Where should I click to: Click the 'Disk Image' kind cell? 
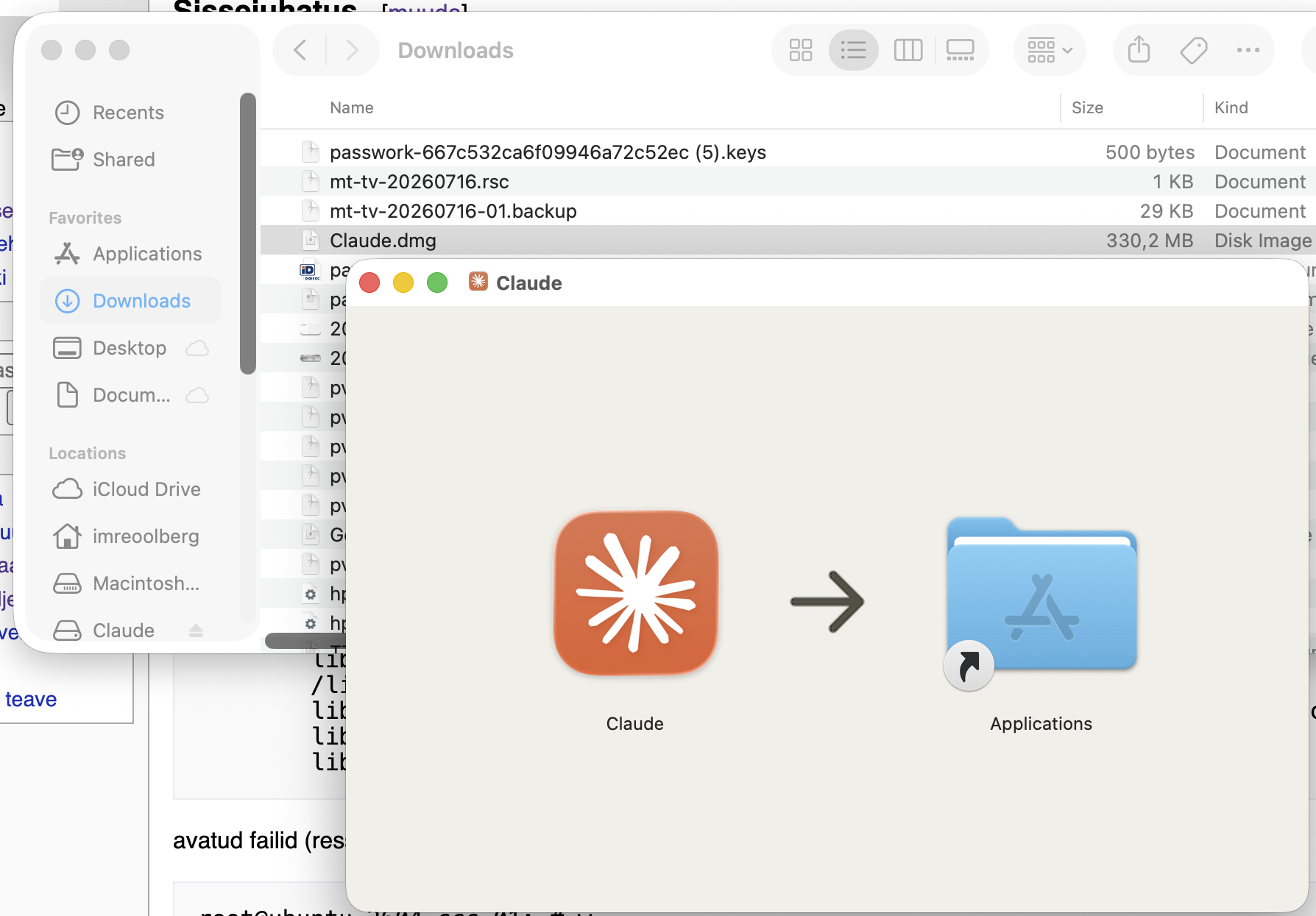coord(1263,241)
